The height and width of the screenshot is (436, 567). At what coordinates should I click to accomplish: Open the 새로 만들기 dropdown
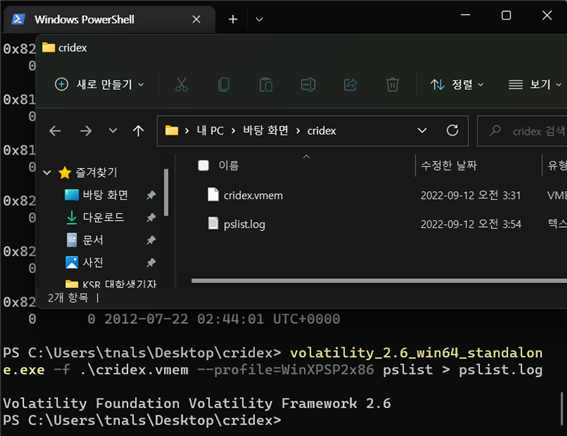click(x=99, y=85)
